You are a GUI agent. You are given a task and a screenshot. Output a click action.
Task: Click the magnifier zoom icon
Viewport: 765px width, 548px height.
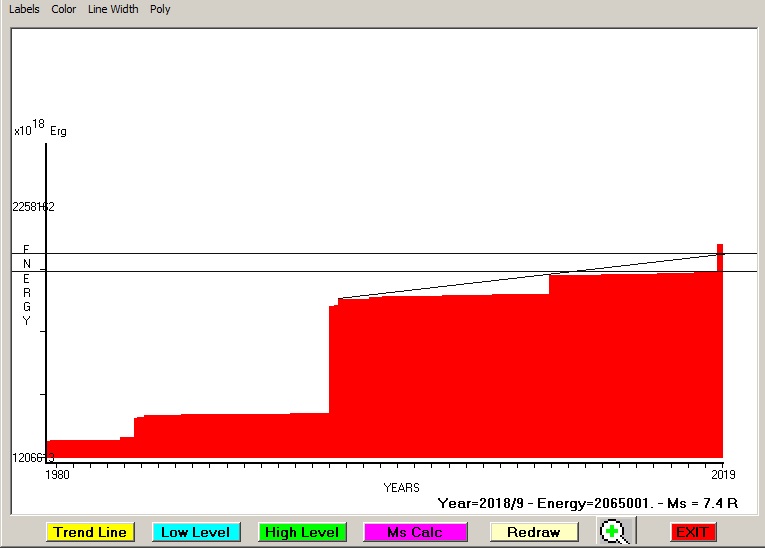click(x=614, y=531)
